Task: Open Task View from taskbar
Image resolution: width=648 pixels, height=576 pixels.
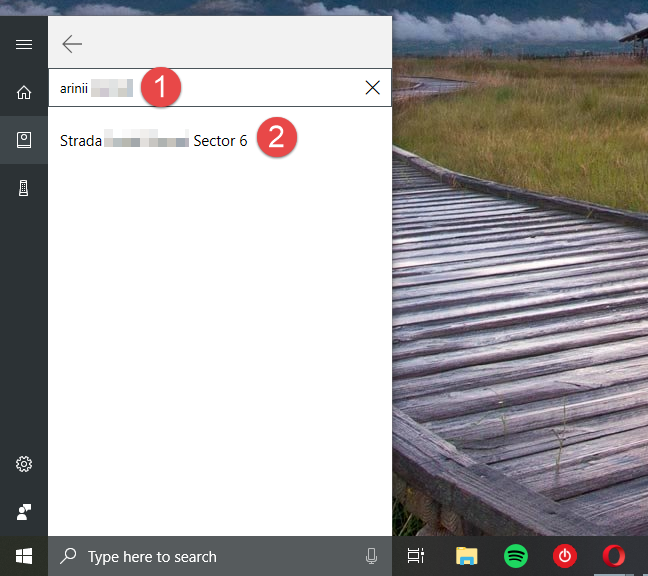Action: pyautogui.click(x=416, y=556)
